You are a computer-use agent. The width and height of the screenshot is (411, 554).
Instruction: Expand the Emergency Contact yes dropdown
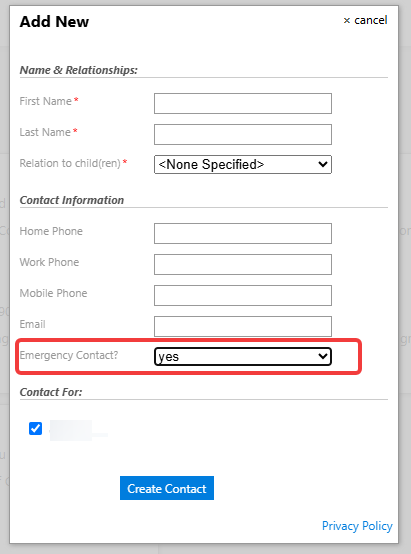[243, 356]
